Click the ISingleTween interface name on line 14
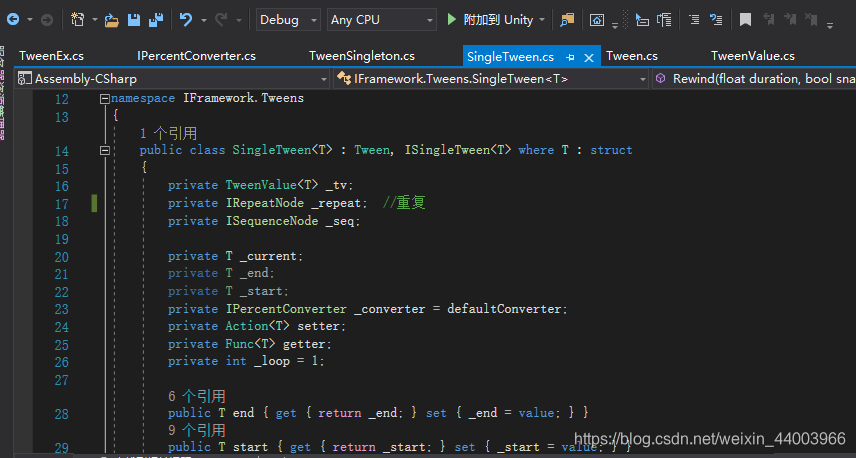Image resolution: width=856 pixels, height=458 pixels. [447, 150]
